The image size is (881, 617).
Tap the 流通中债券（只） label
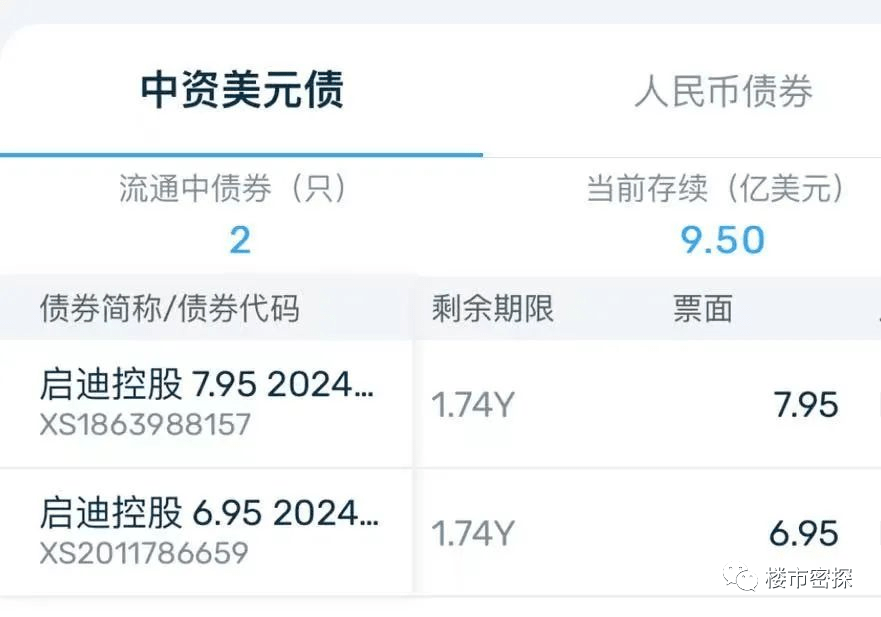233,189
